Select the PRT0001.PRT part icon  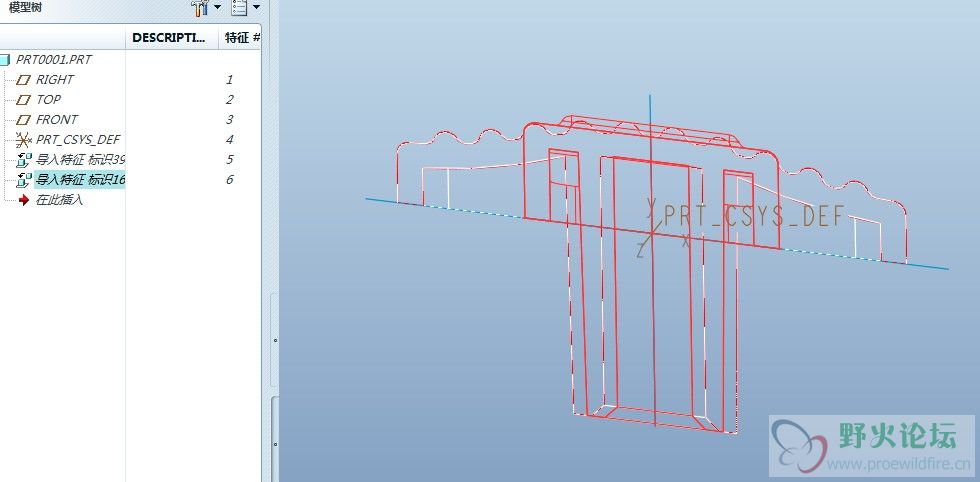pyautogui.click(x=4, y=60)
